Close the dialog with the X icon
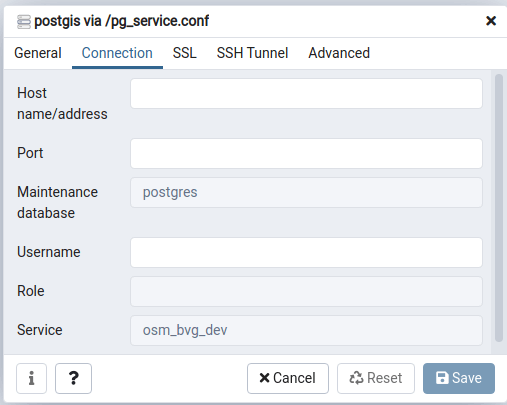Viewport: 507px width, 405px height. 491,21
